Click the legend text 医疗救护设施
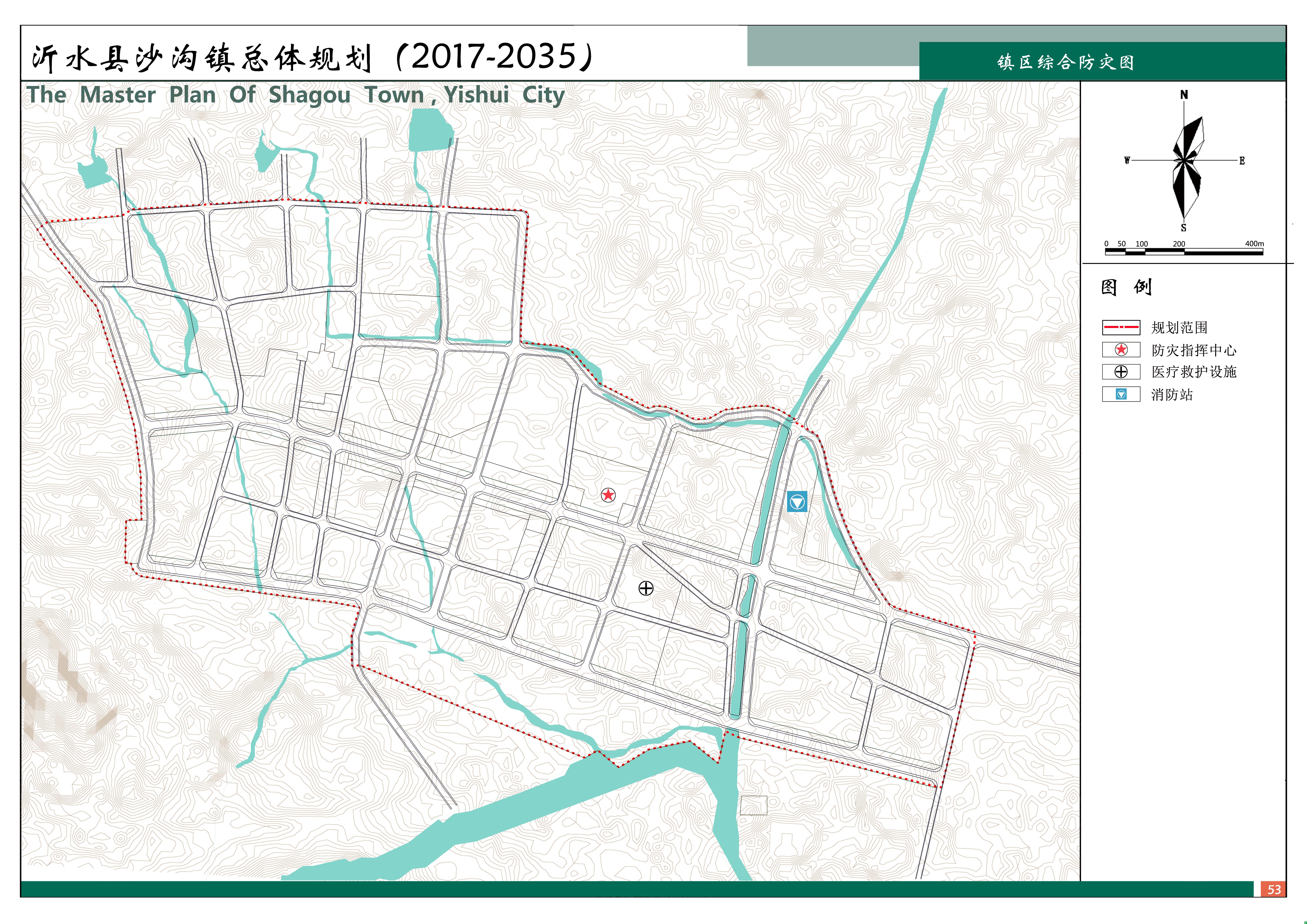This screenshot has height=924, width=1307. pos(1194,372)
